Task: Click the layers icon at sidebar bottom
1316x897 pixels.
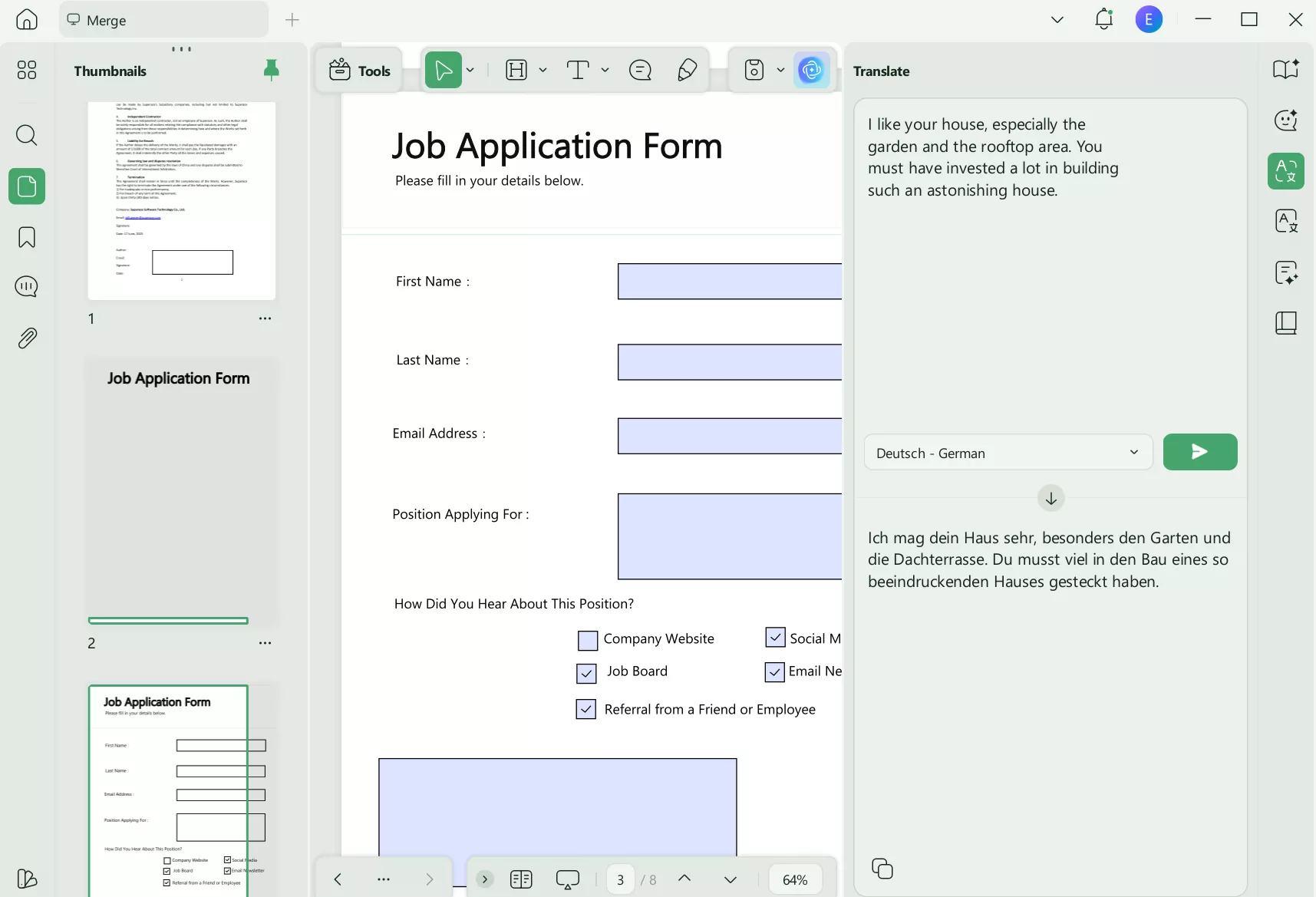Action: coord(27,879)
